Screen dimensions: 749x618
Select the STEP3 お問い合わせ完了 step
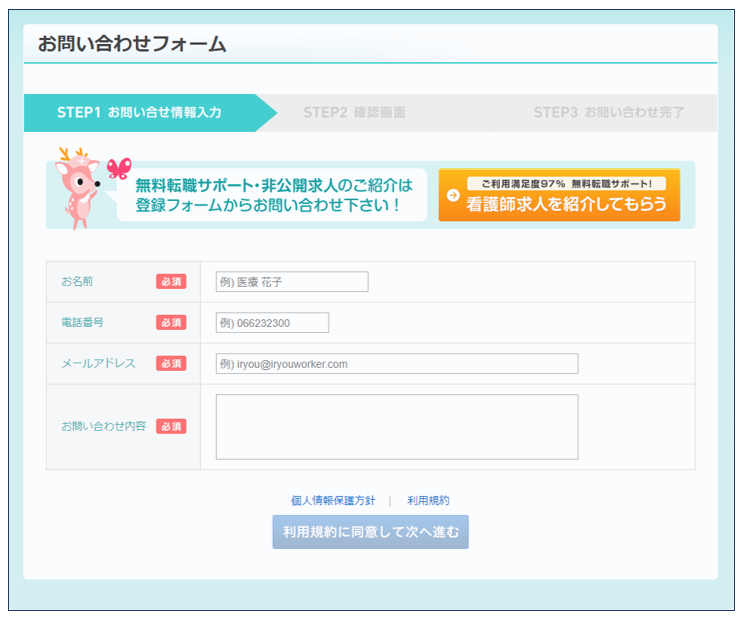pos(608,113)
